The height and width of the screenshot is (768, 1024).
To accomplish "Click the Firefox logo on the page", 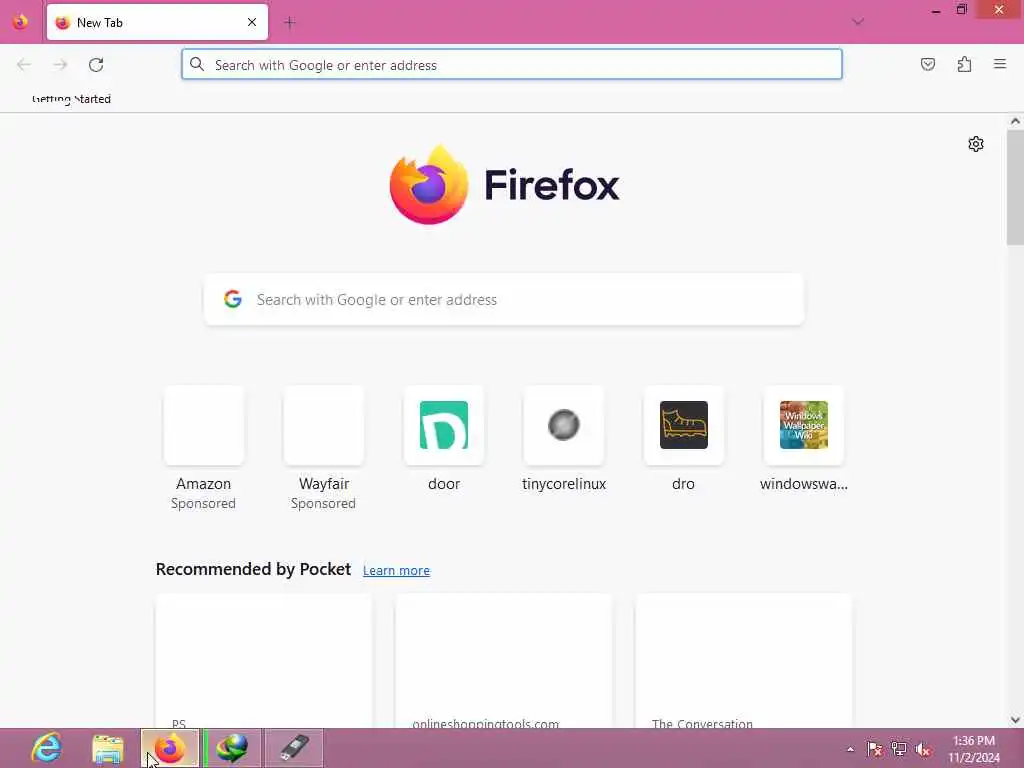I will click(504, 185).
